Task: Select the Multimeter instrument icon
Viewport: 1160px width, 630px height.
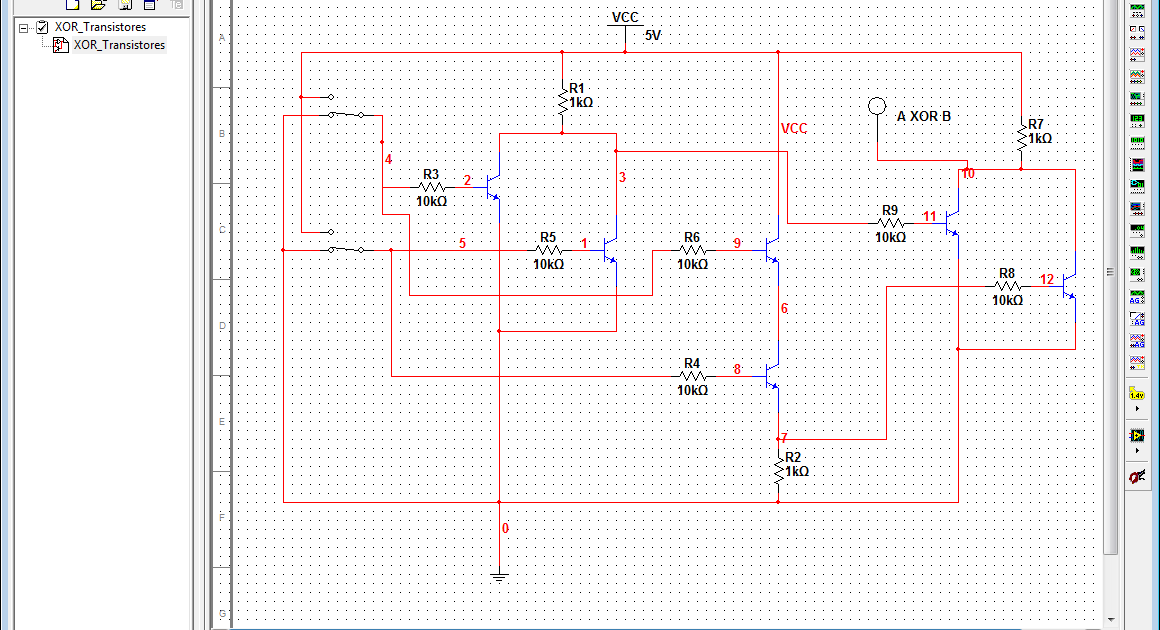Action: coord(1137,10)
